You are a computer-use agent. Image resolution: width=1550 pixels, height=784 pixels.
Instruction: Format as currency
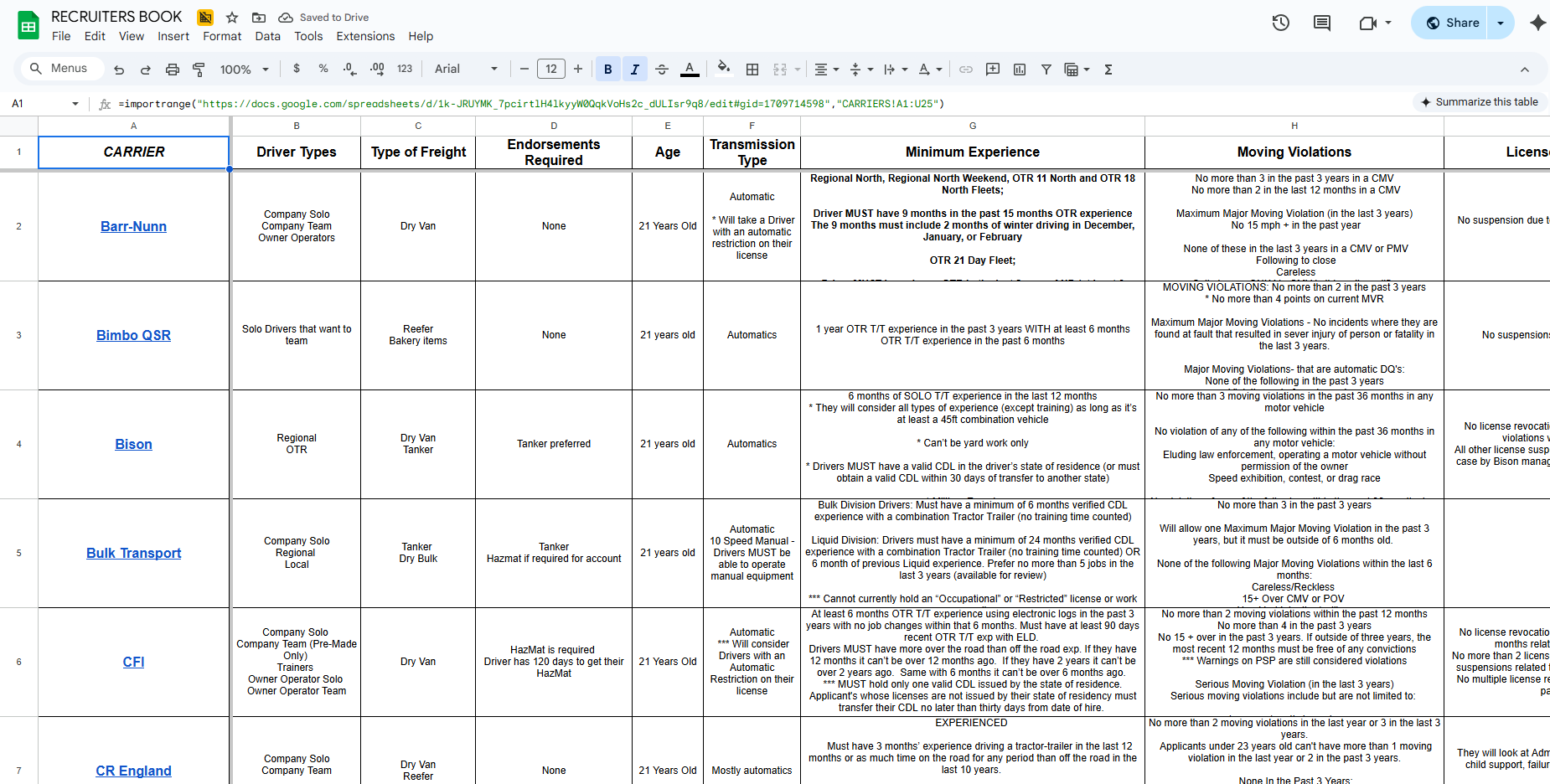pyautogui.click(x=297, y=69)
